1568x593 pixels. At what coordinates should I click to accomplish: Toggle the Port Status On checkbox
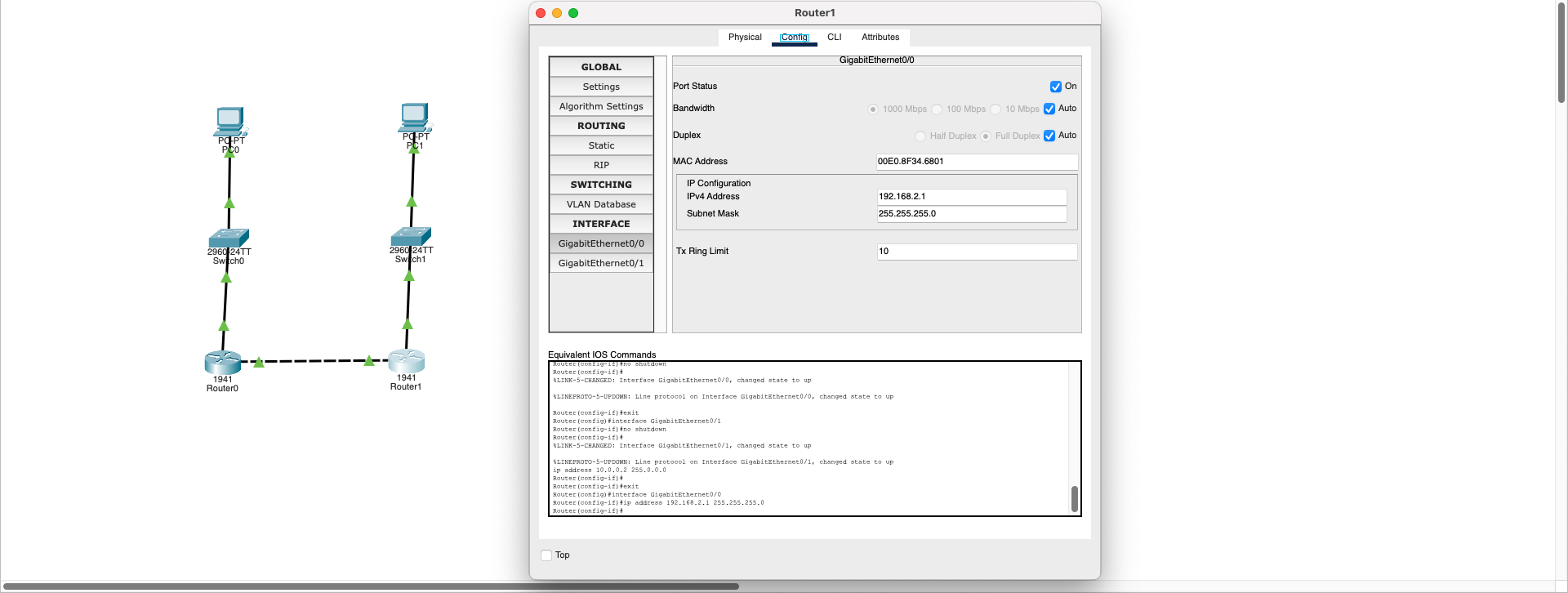coord(1055,87)
